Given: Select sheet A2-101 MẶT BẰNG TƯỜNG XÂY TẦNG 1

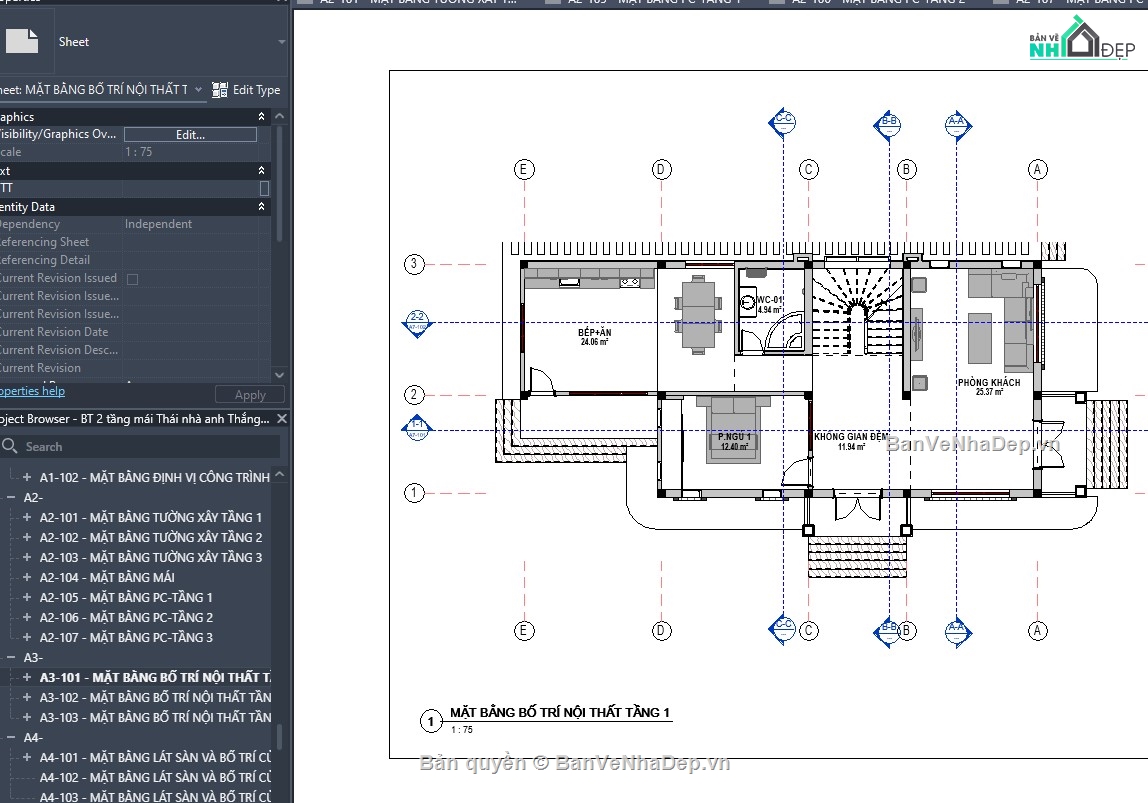Looking at the screenshot, I should click(150, 517).
